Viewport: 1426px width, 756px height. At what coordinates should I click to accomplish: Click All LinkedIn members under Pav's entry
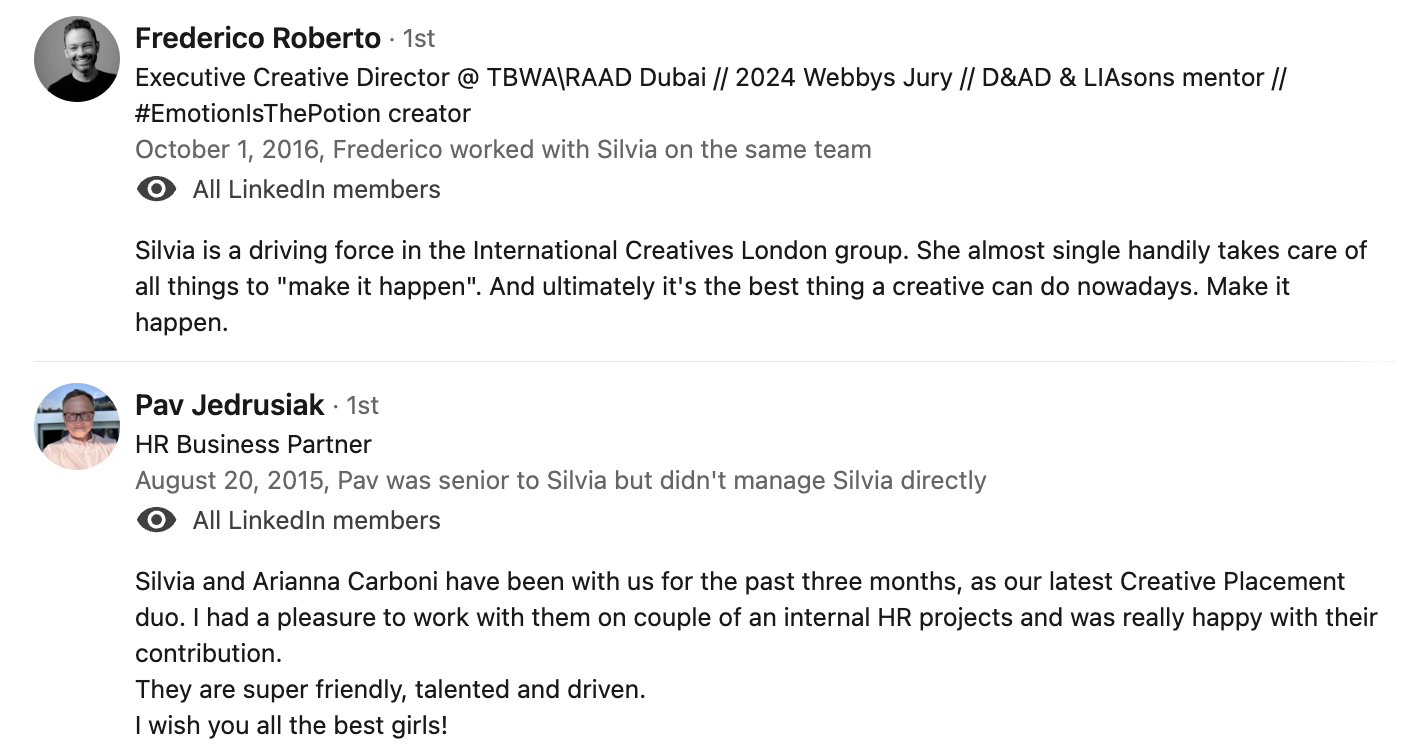coord(316,521)
